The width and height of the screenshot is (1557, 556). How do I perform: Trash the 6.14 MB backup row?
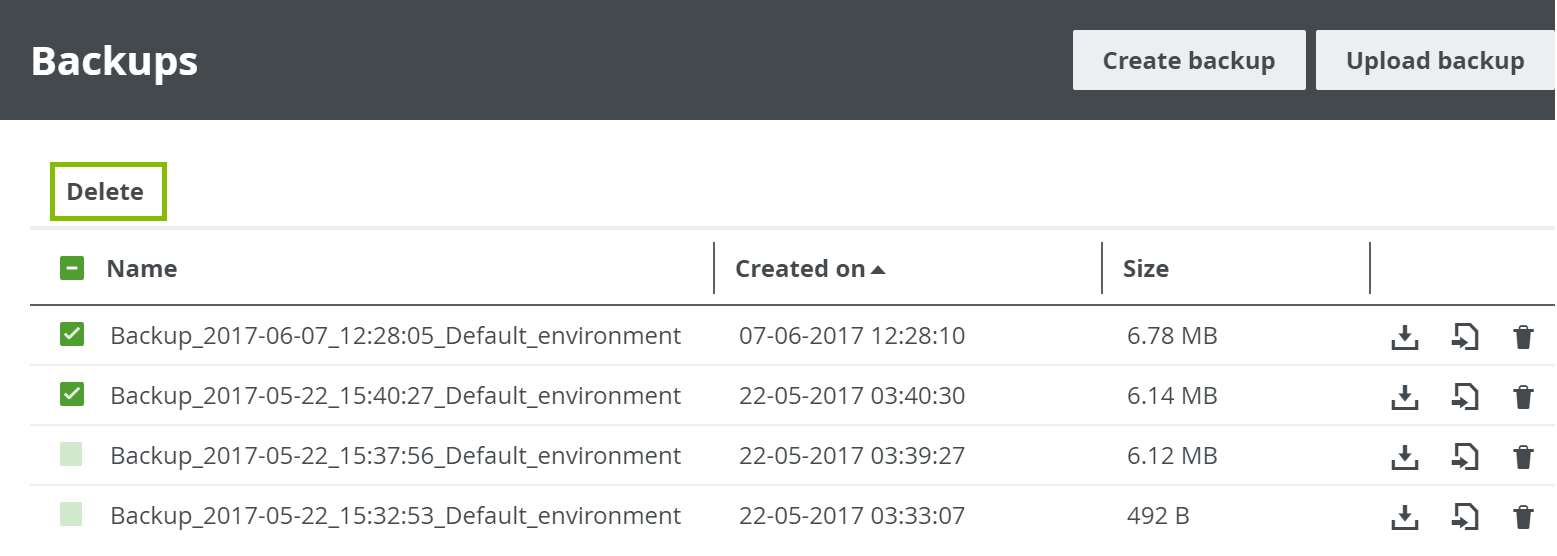coord(1523,398)
